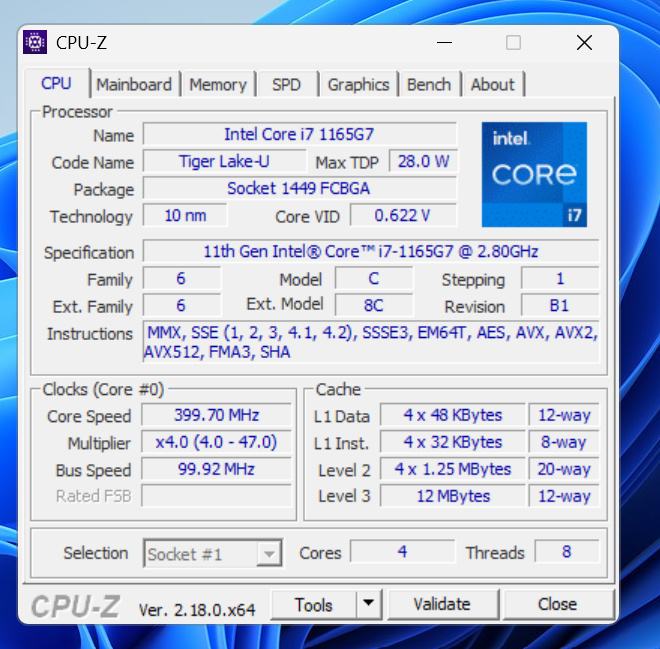Click the empty Rated FSB field

pos(216,496)
